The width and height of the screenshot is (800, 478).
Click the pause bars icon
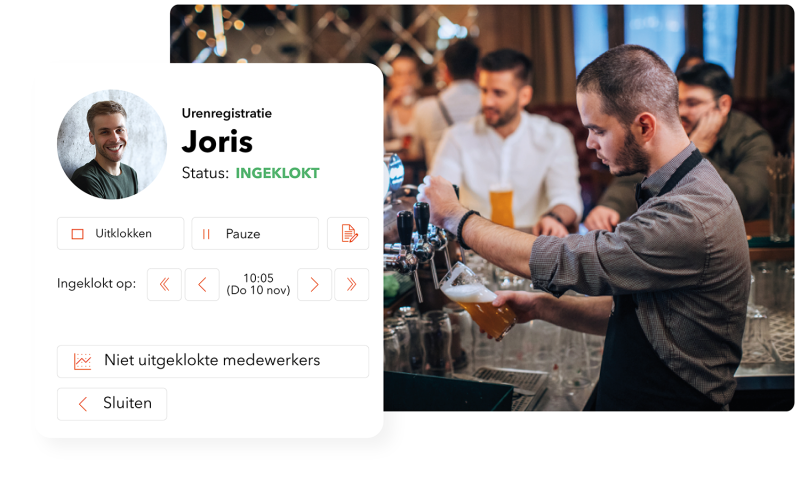206,234
